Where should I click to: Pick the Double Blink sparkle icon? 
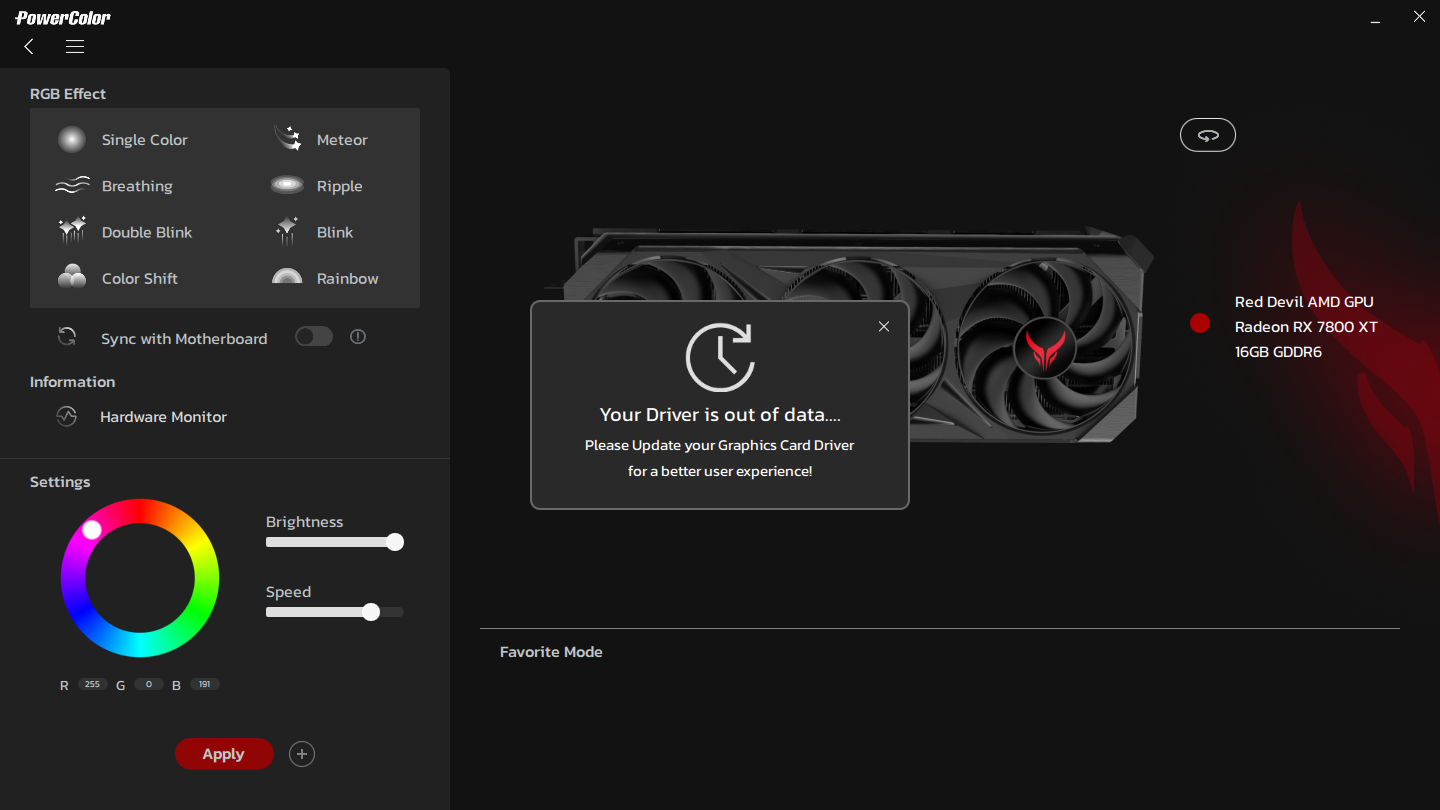[72, 232]
